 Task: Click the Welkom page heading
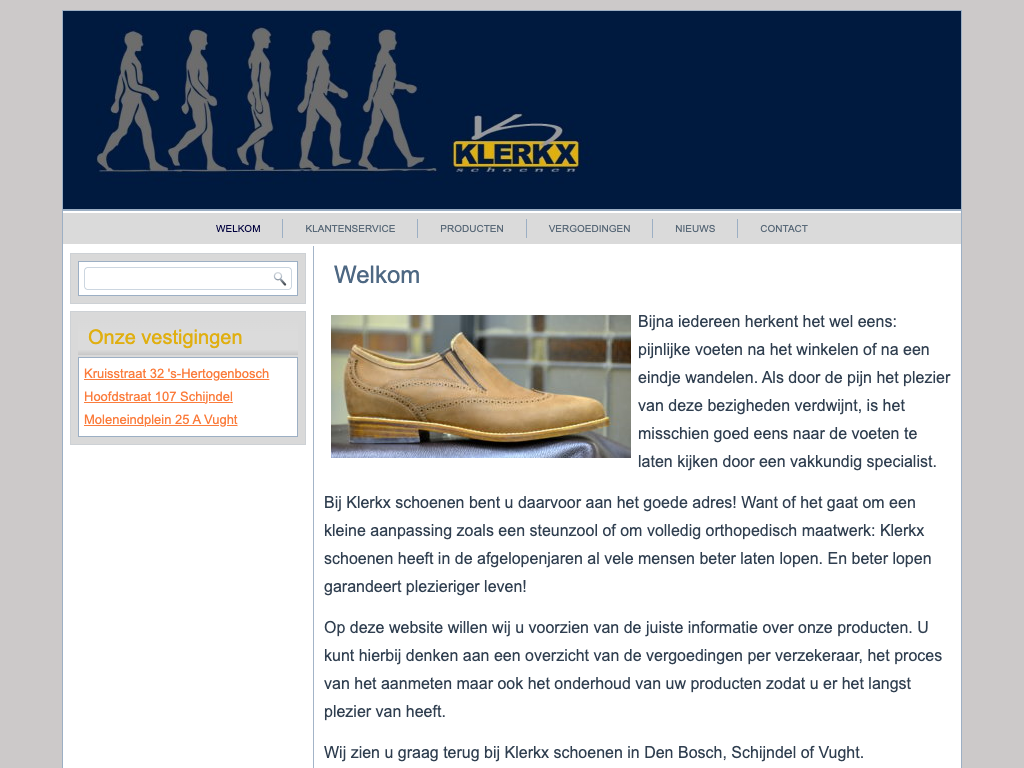click(x=377, y=275)
